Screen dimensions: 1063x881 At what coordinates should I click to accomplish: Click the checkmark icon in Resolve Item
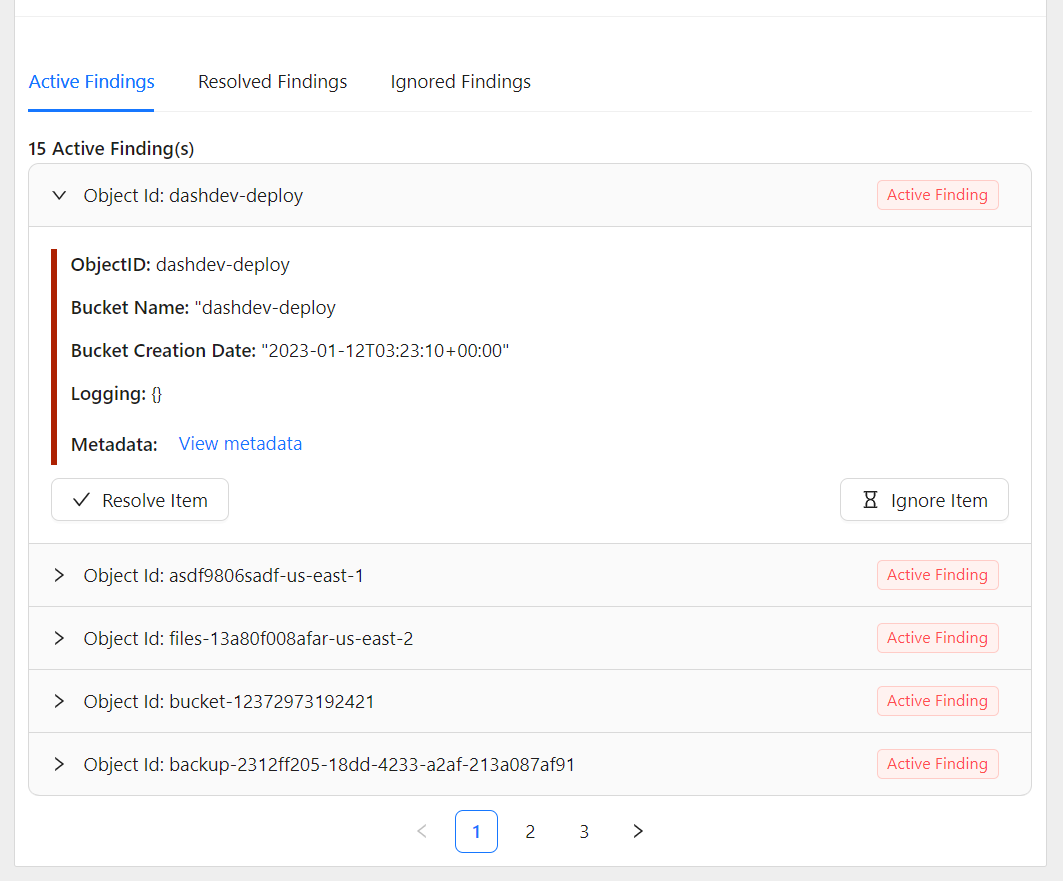(x=82, y=500)
